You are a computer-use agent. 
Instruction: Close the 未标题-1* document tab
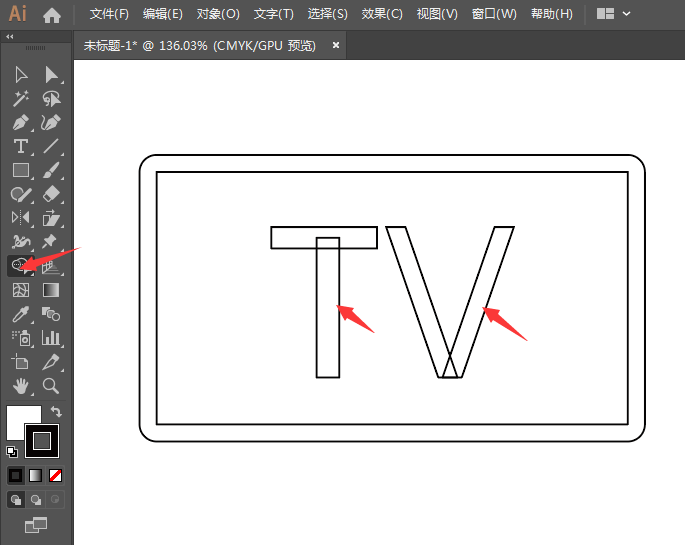coord(336,45)
